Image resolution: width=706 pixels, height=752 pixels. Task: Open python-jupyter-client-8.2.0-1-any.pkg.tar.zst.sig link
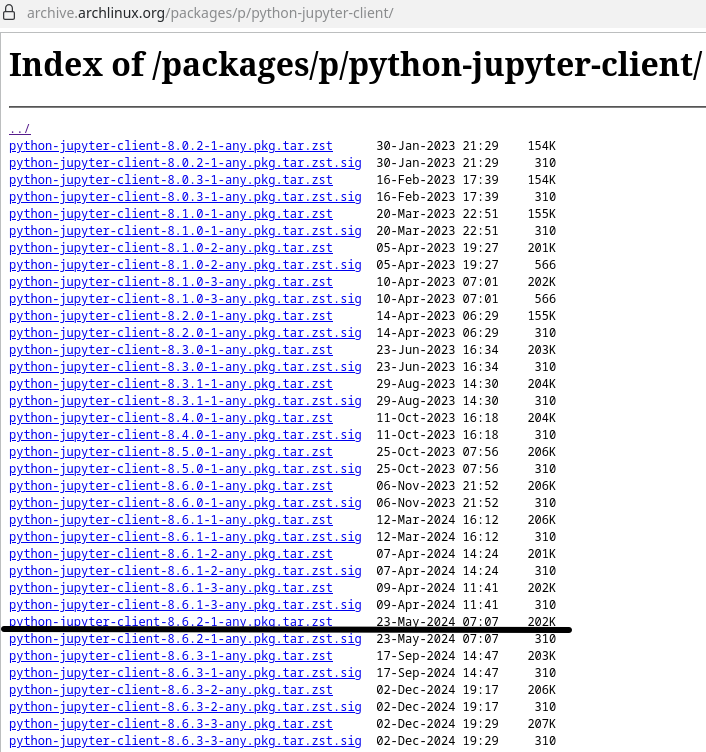click(x=185, y=333)
